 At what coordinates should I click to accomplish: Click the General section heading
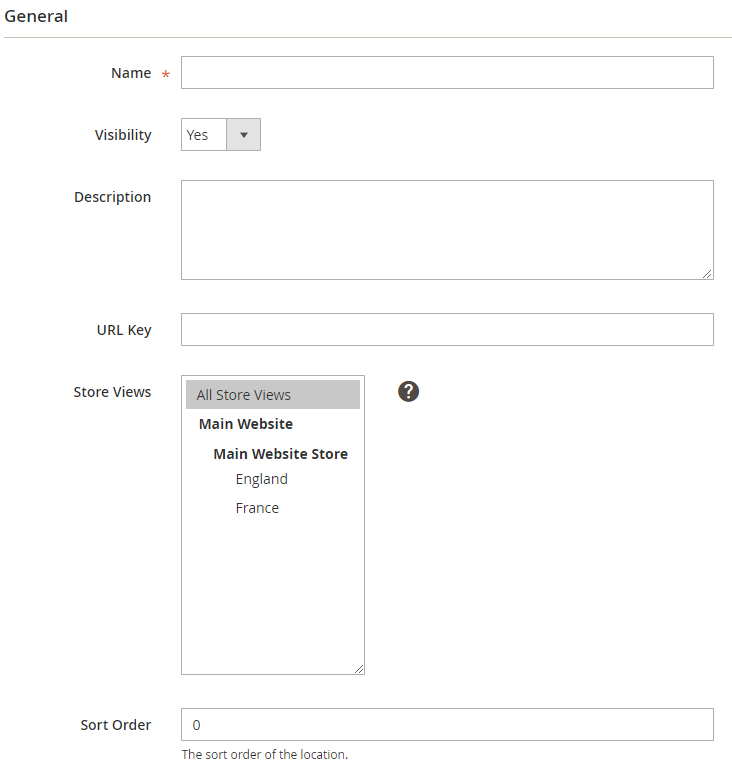tap(37, 16)
